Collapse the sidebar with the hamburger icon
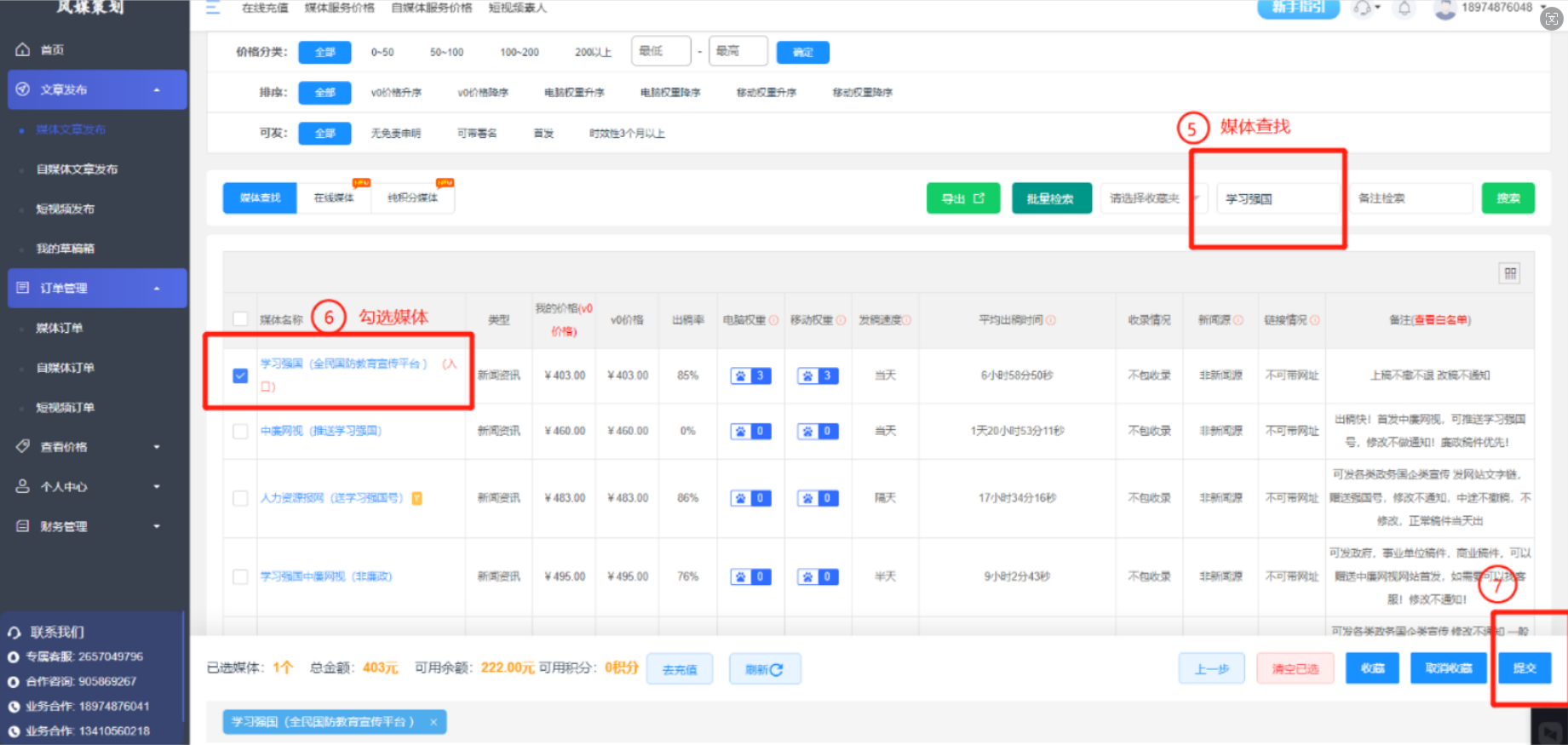1568x745 pixels. click(x=213, y=8)
